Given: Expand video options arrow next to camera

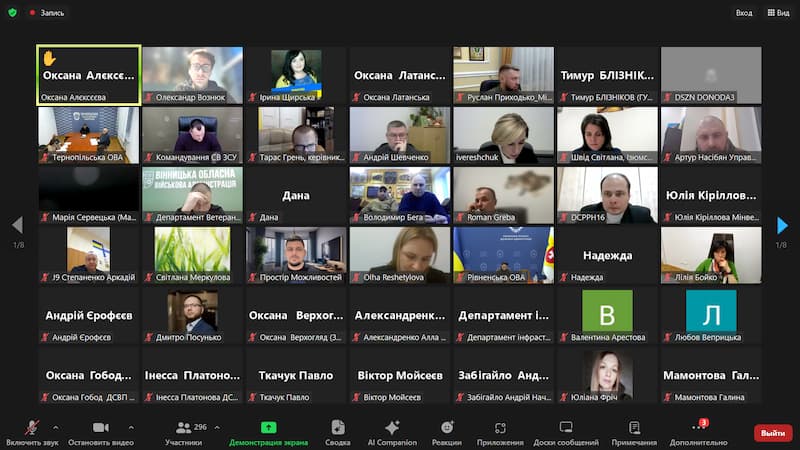Looking at the screenshot, I should (133, 427).
